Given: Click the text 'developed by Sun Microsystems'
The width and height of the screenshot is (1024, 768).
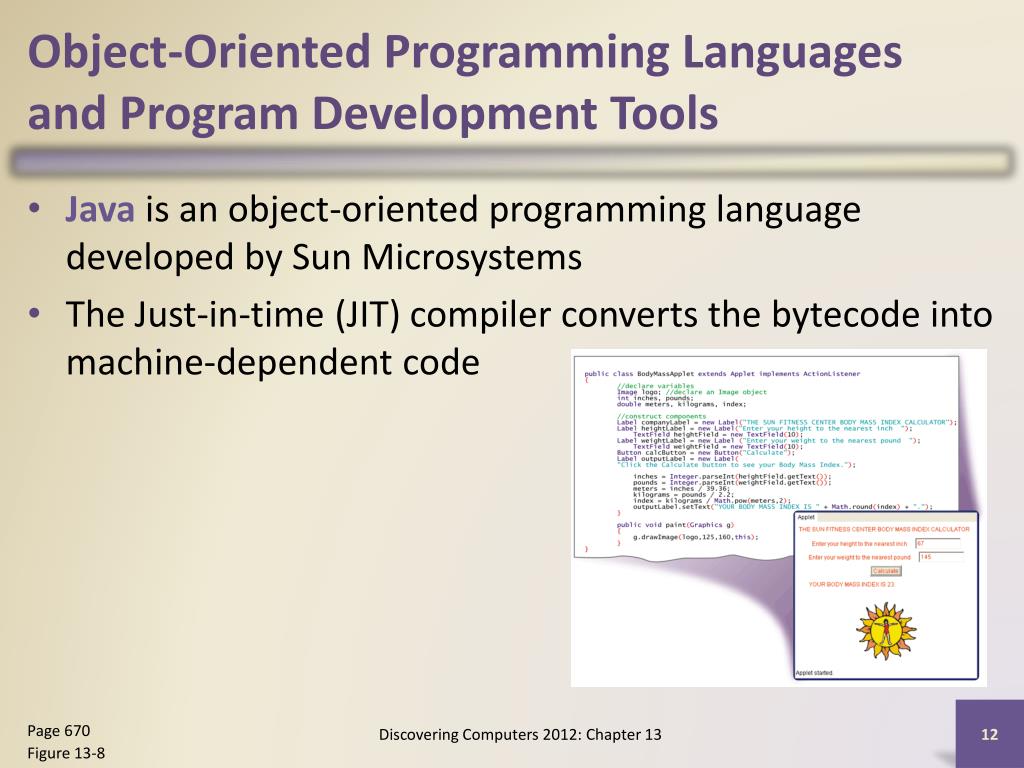Looking at the screenshot, I should coord(324,257).
